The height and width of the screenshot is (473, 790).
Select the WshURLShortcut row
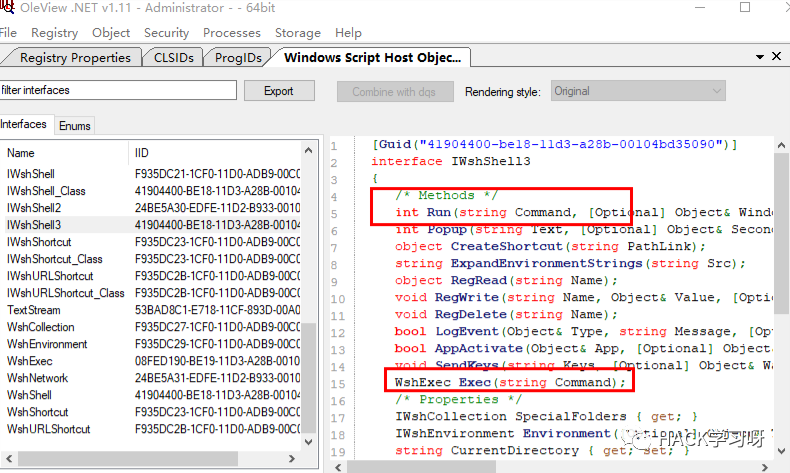[153, 429]
